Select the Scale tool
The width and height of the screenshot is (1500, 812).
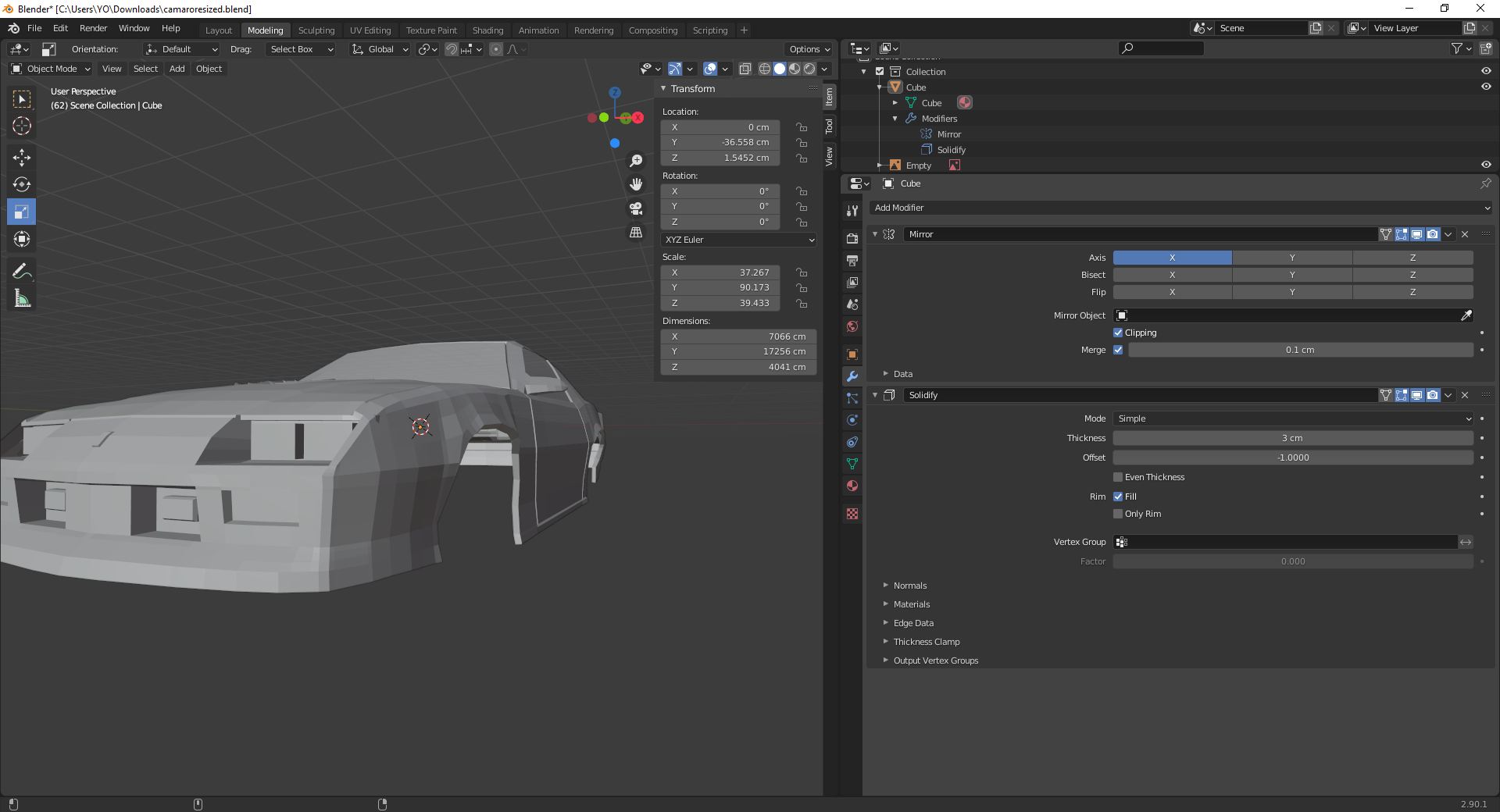(x=22, y=212)
